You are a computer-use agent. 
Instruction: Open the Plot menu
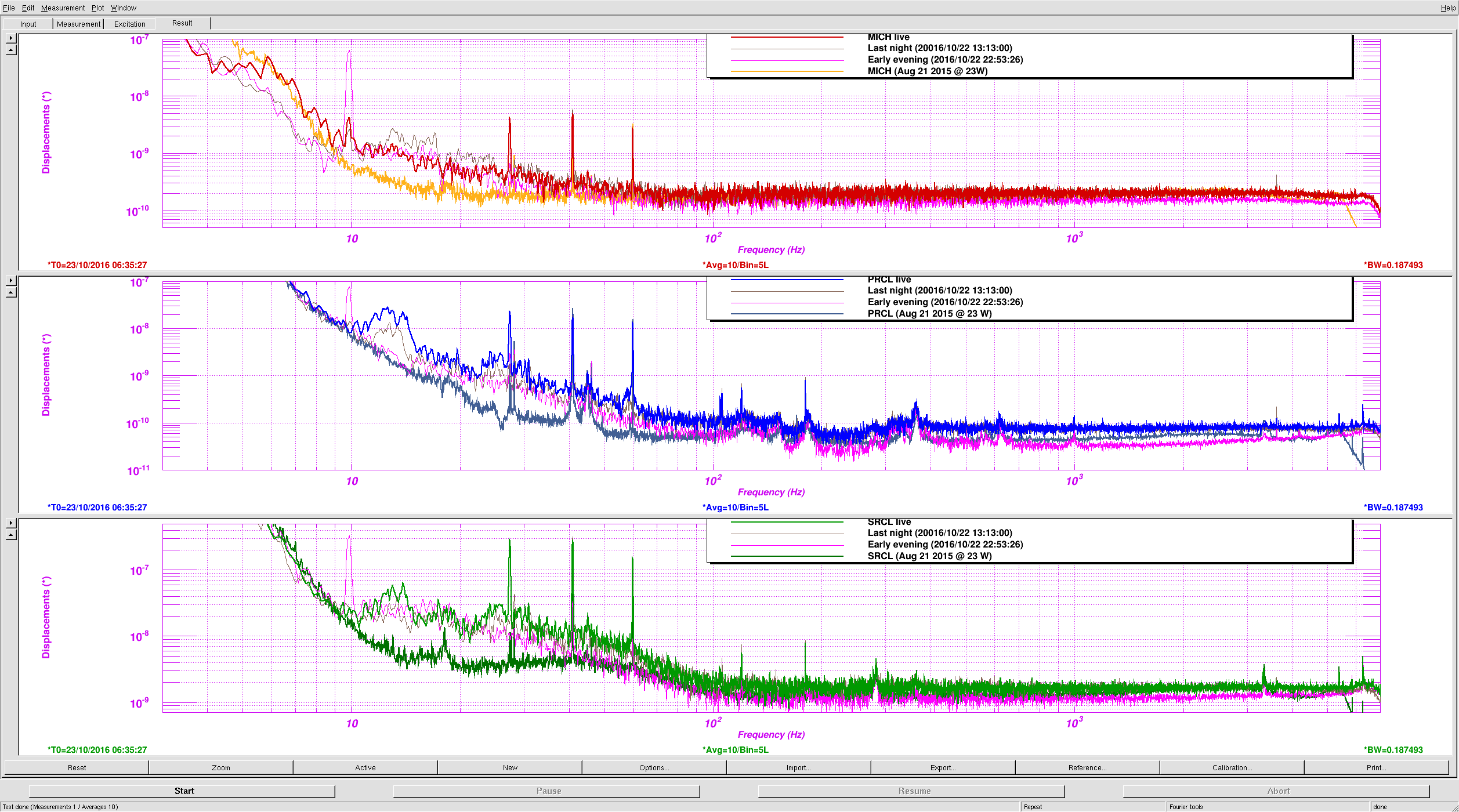tap(97, 8)
